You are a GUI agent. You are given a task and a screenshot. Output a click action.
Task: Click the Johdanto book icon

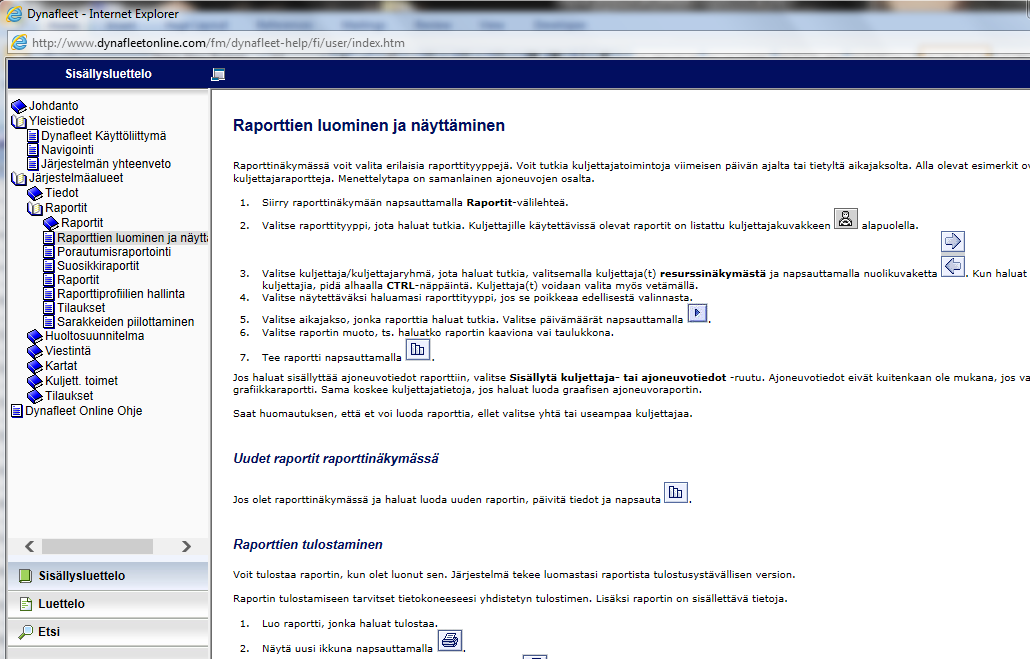pos(19,106)
